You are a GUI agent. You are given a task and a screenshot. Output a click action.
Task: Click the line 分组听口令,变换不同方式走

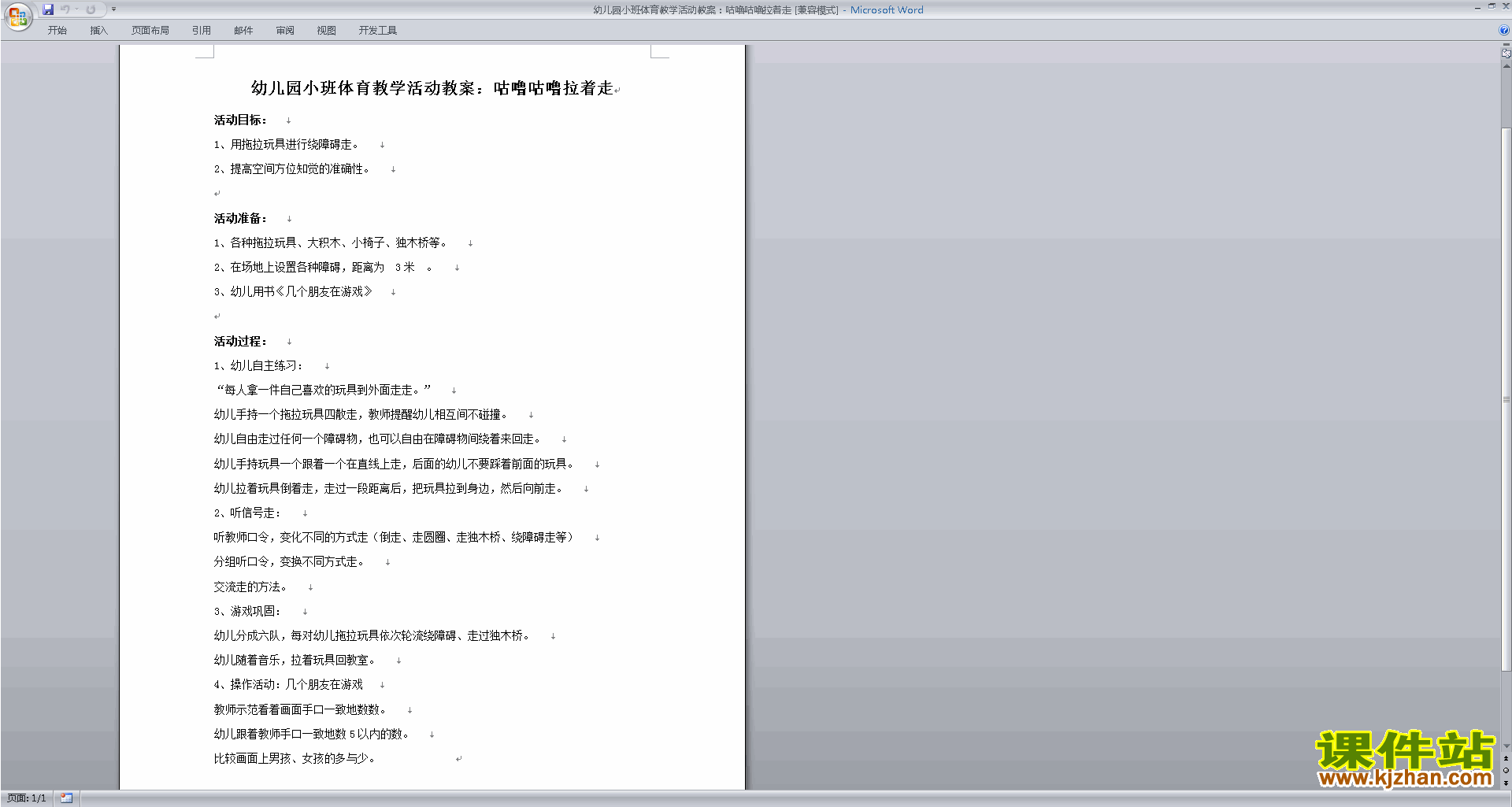290,562
